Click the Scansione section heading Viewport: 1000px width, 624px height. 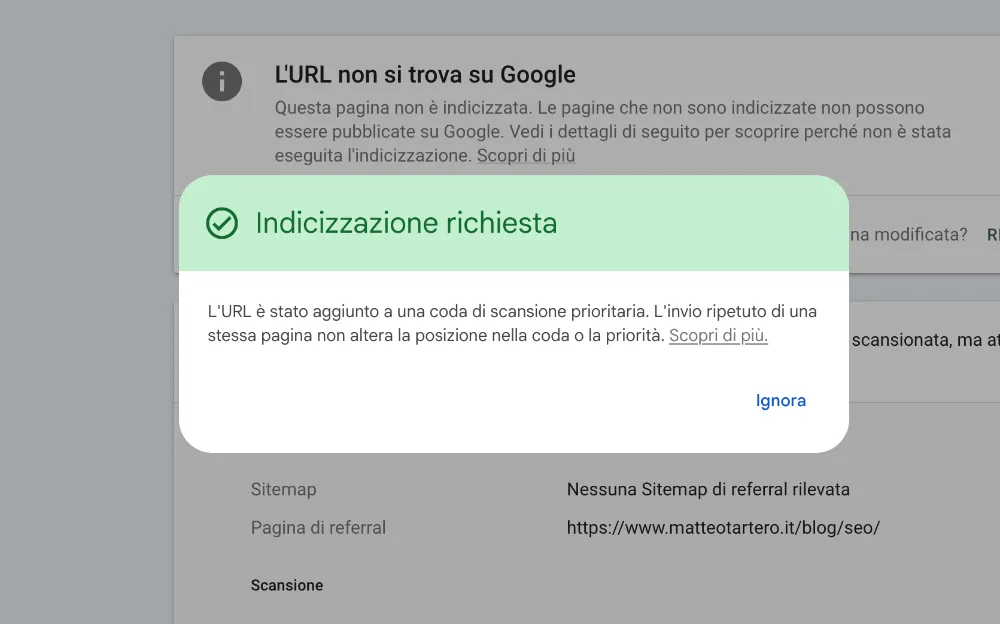point(287,585)
